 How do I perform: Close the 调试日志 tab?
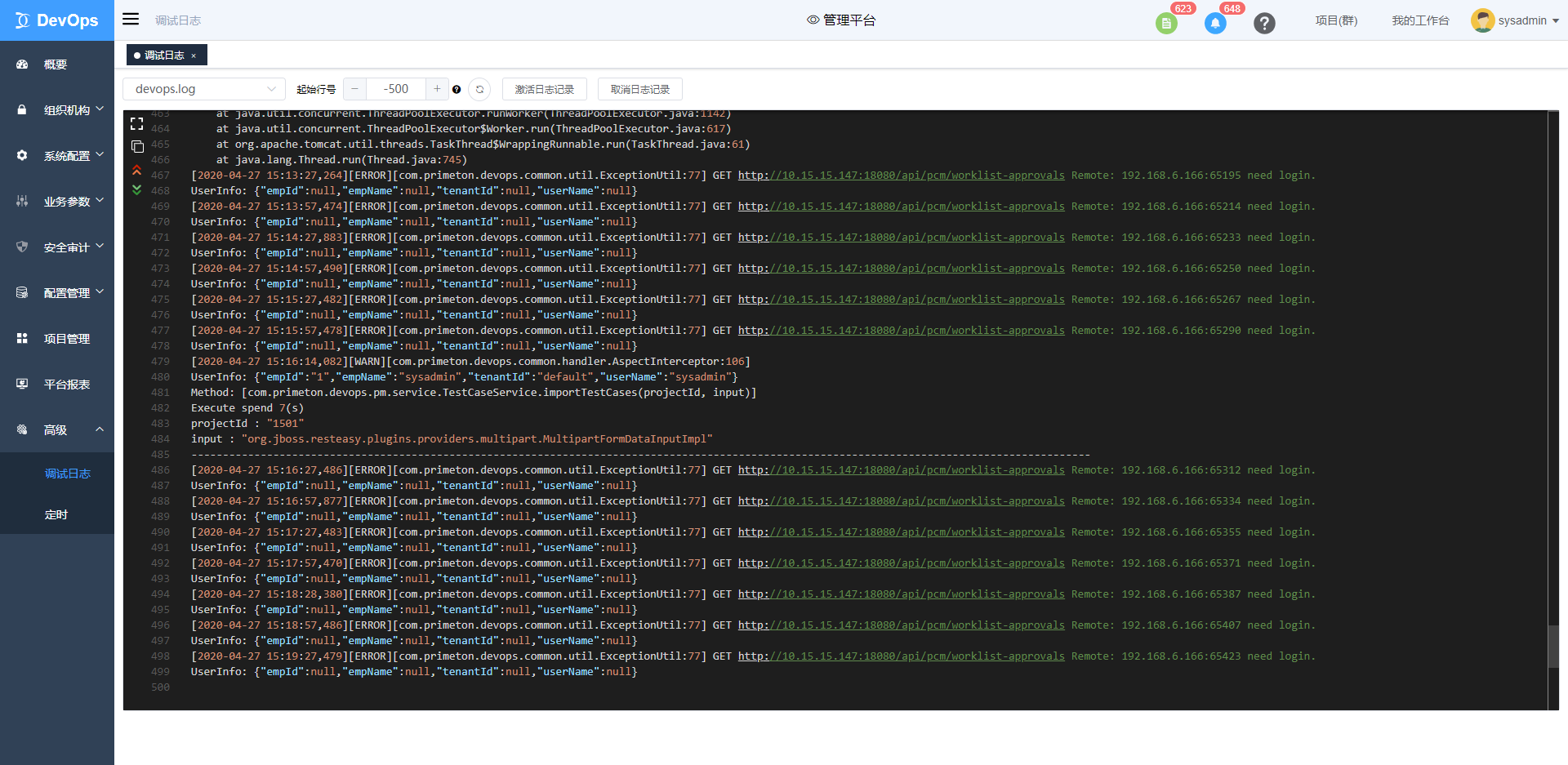[x=194, y=56]
